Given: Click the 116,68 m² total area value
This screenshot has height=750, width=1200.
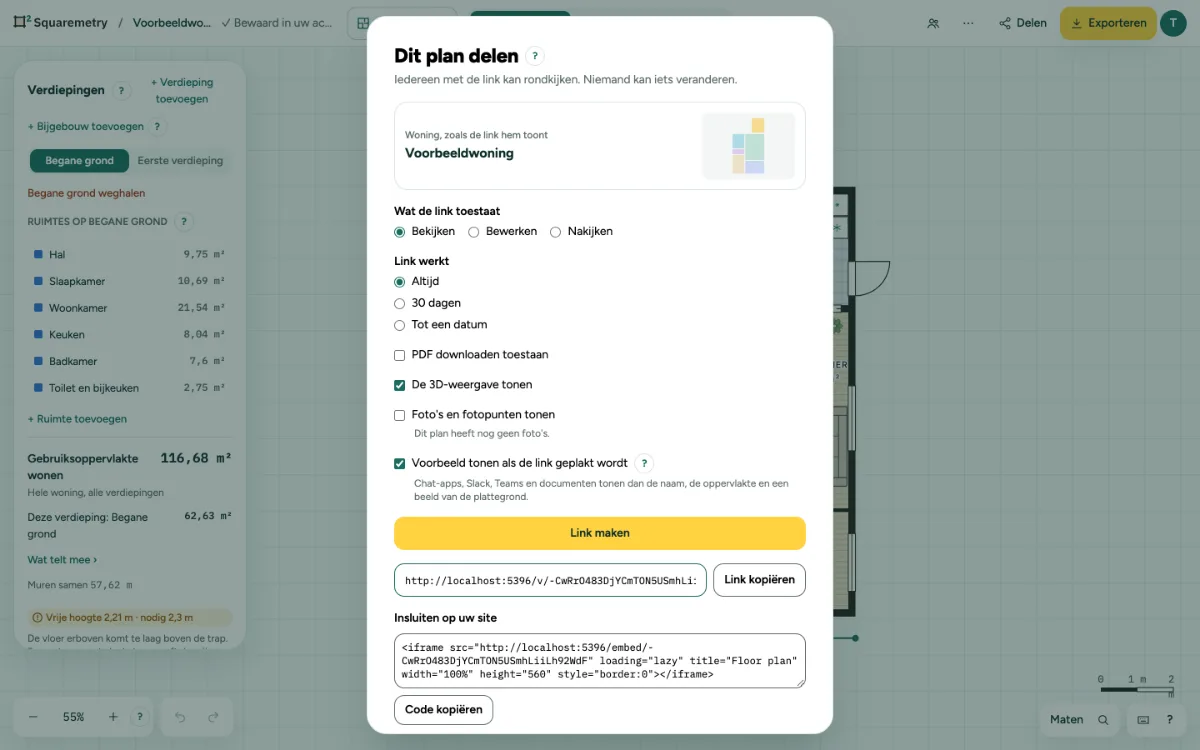Looking at the screenshot, I should pos(196,458).
